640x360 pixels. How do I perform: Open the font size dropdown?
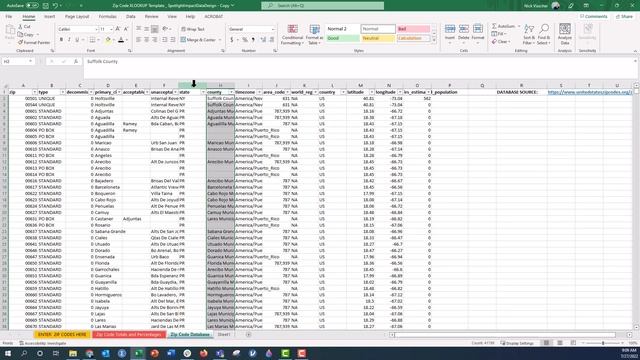pos(111,29)
